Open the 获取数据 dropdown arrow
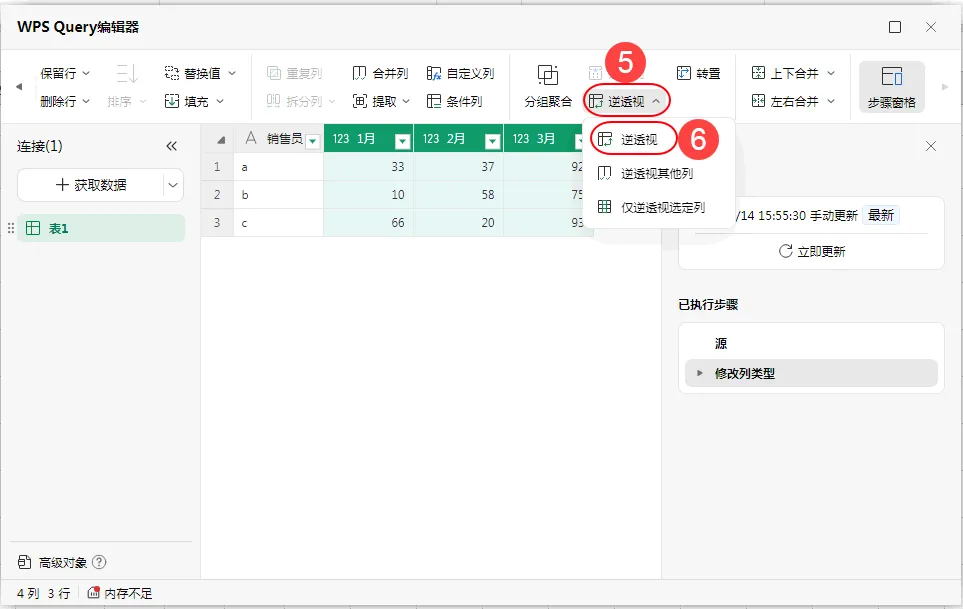The image size is (963, 609). click(x=173, y=185)
